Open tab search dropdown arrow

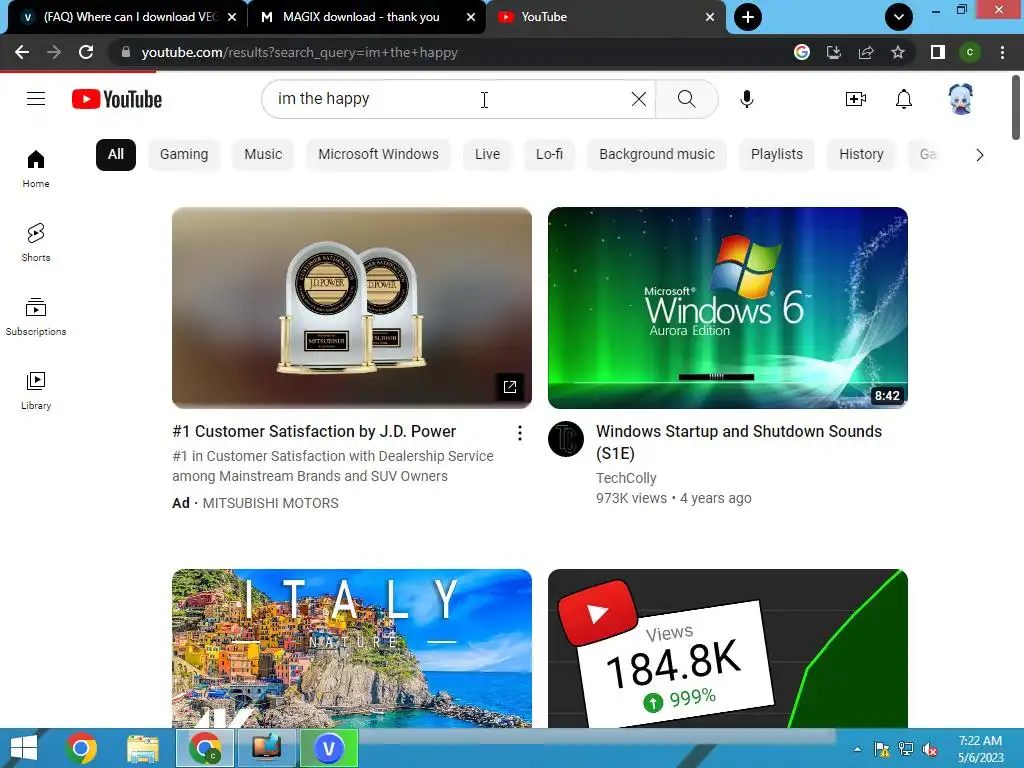point(899,17)
